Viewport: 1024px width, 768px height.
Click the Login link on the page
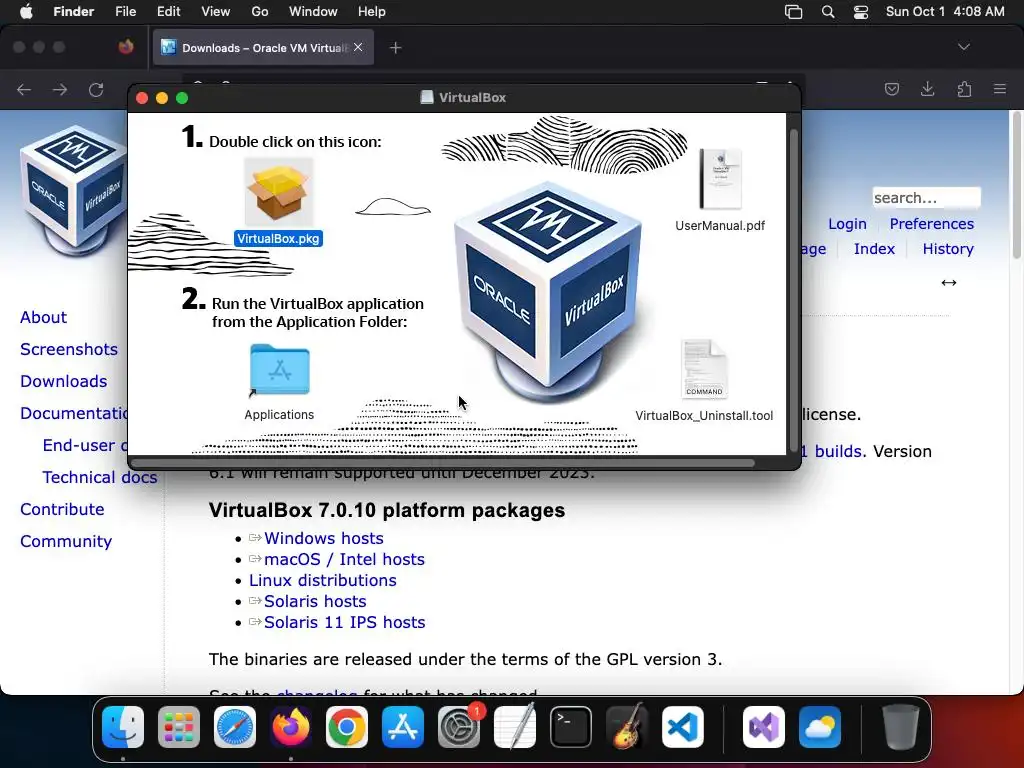(847, 224)
